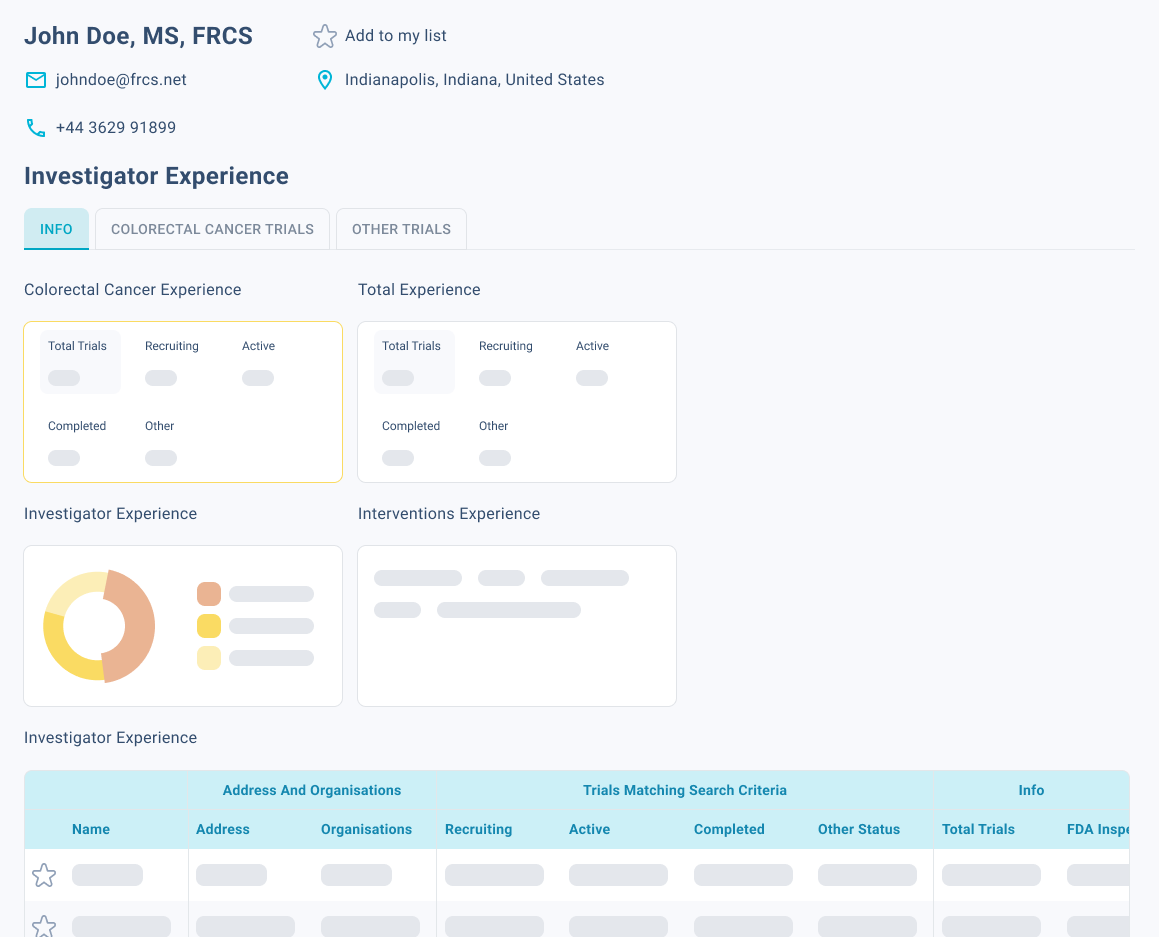Open the Colorectal Cancer Trials tab
1159x937 pixels.
coord(212,229)
